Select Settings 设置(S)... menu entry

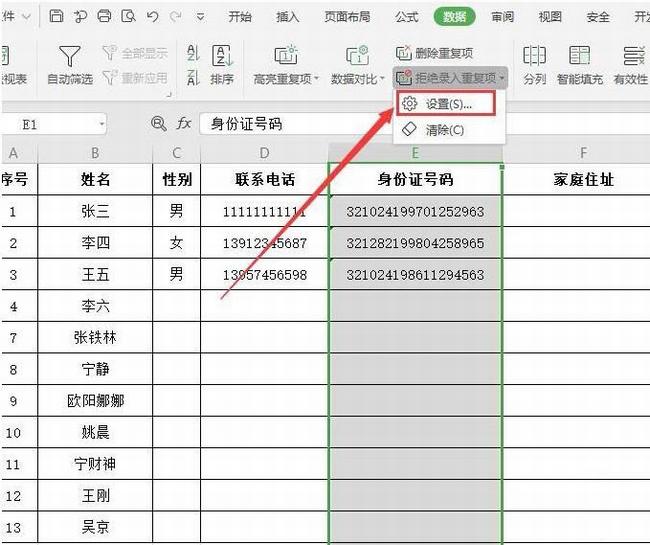(x=446, y=104)
